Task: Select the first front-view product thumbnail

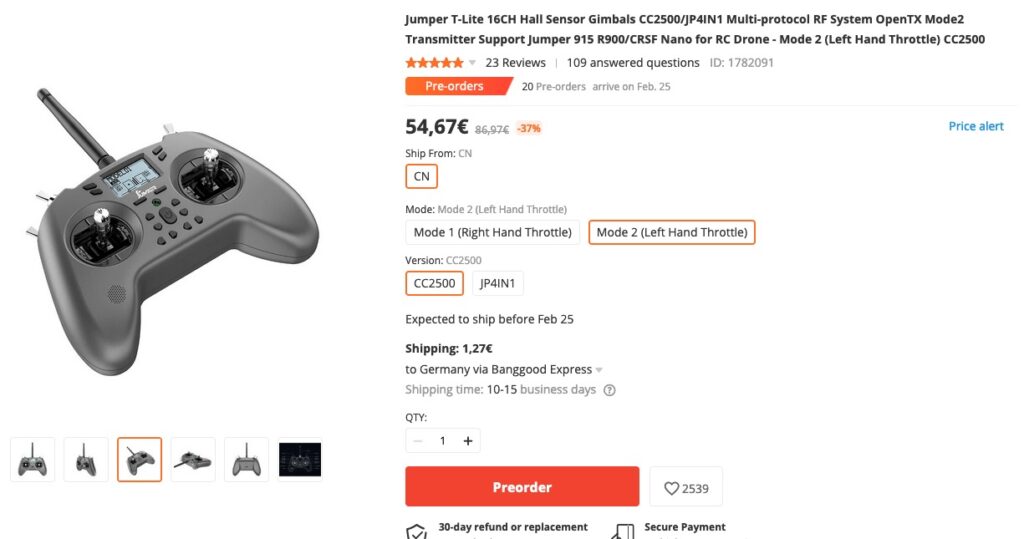Action: 33,460
